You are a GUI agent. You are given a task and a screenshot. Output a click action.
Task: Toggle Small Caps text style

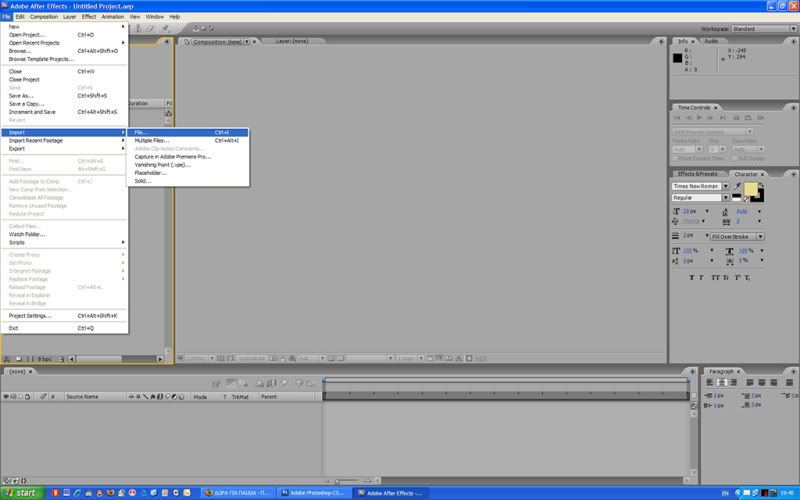coord(725,278)
